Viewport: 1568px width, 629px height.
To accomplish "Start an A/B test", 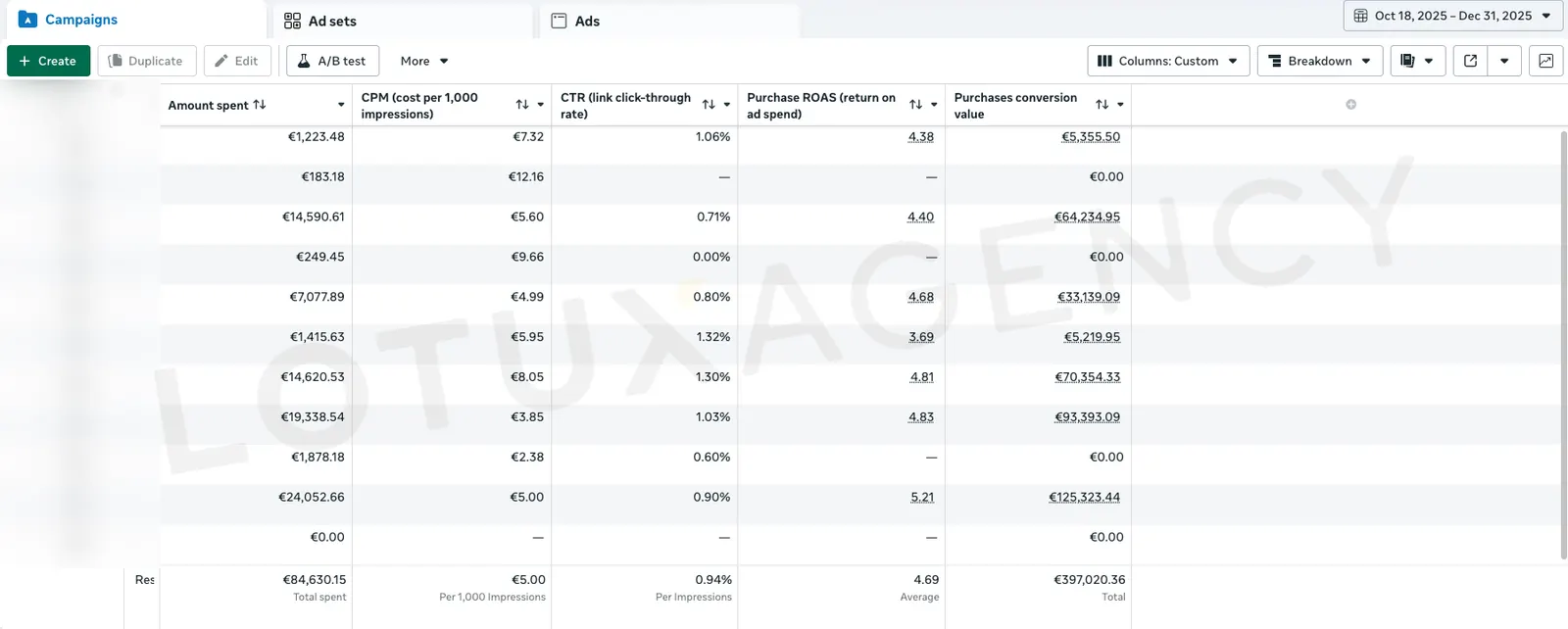I will pyautogui.click(x=332, y=61).
